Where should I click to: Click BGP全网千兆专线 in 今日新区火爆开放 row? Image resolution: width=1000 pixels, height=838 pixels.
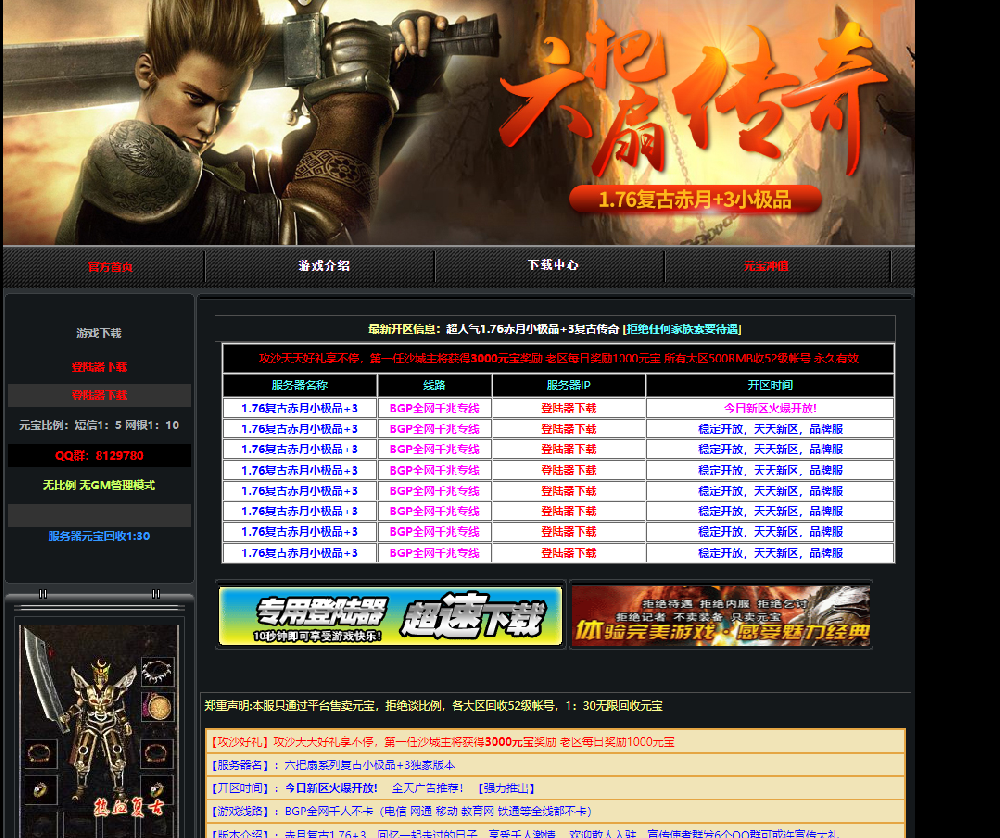434,408
